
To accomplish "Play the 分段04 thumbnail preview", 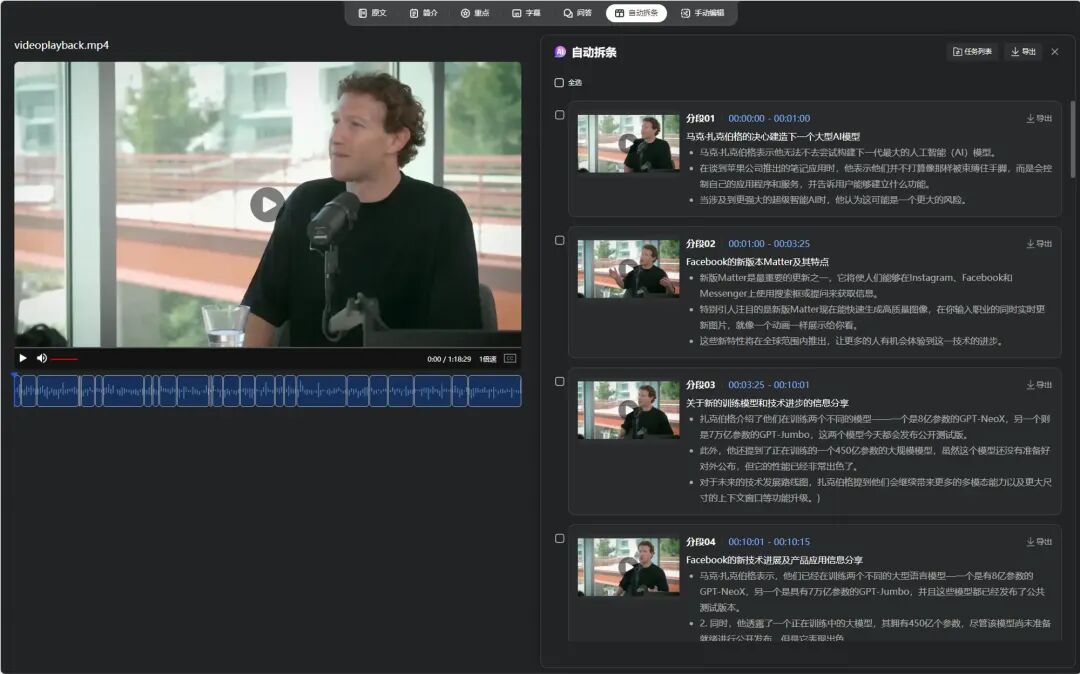I will tap(628, 567).
